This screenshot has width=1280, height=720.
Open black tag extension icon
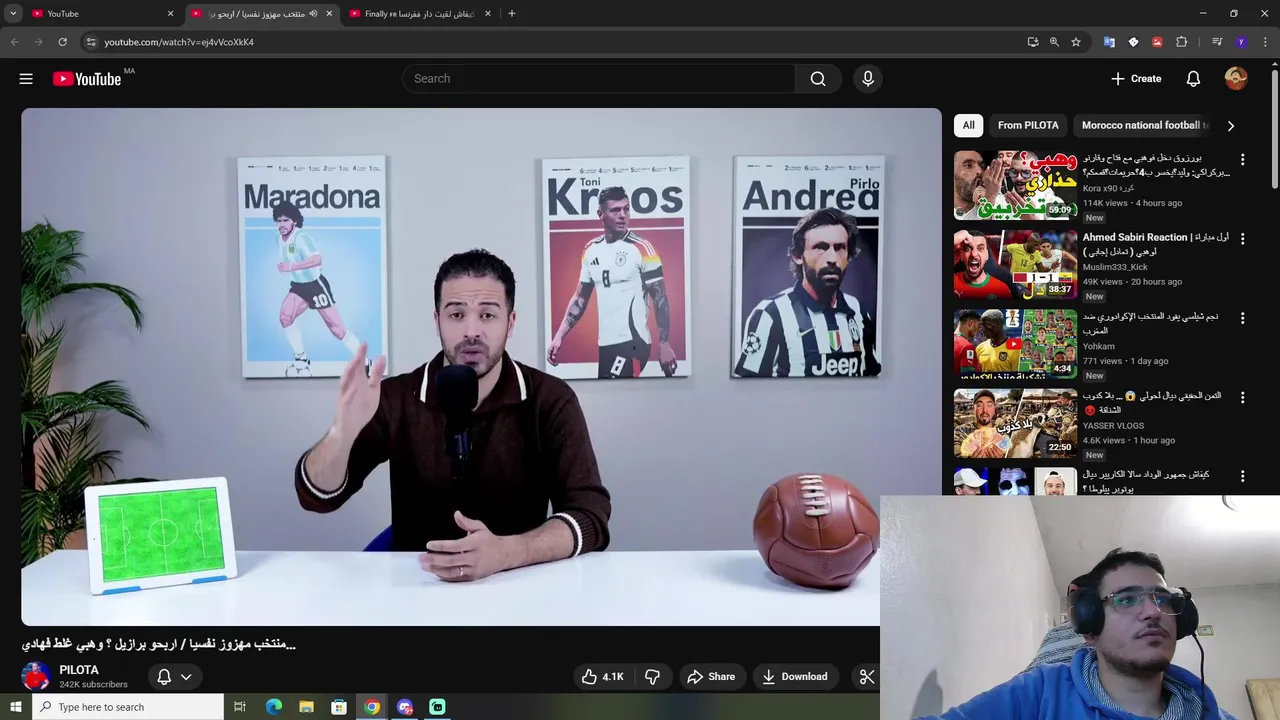pyautogui.click(x=1133, y=42)
